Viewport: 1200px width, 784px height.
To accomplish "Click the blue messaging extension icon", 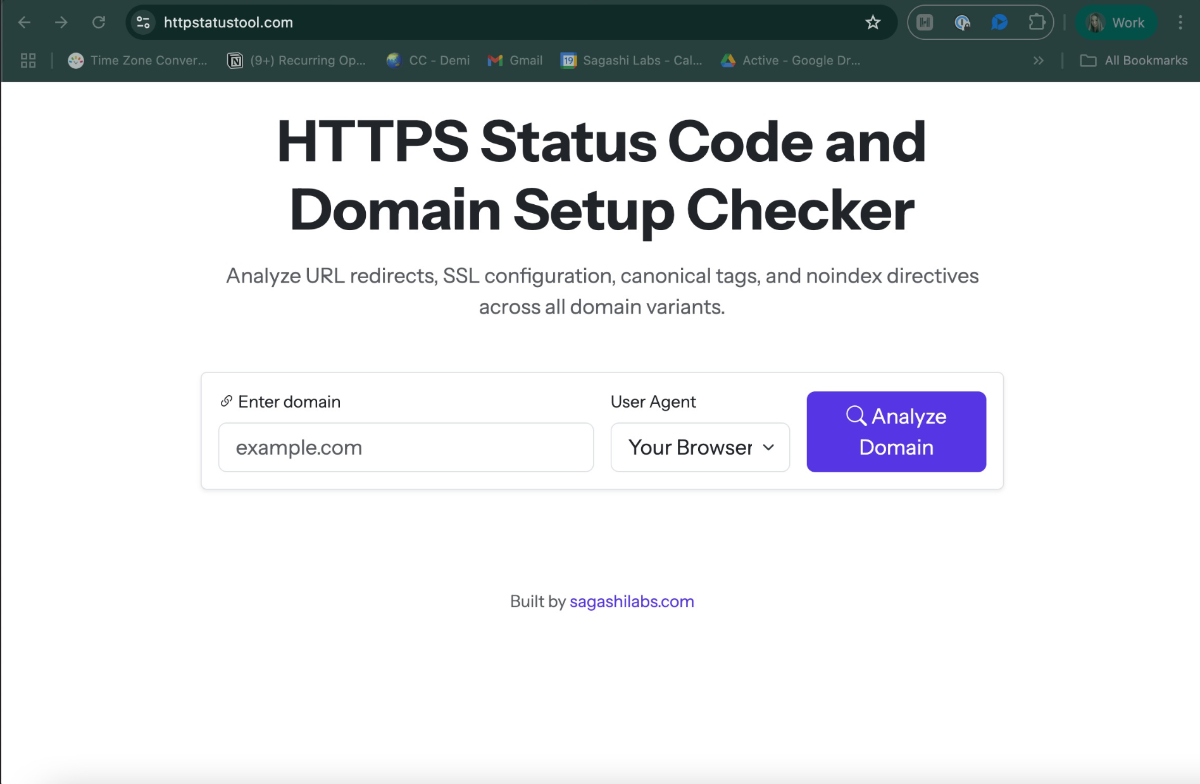I will [999, 22].
